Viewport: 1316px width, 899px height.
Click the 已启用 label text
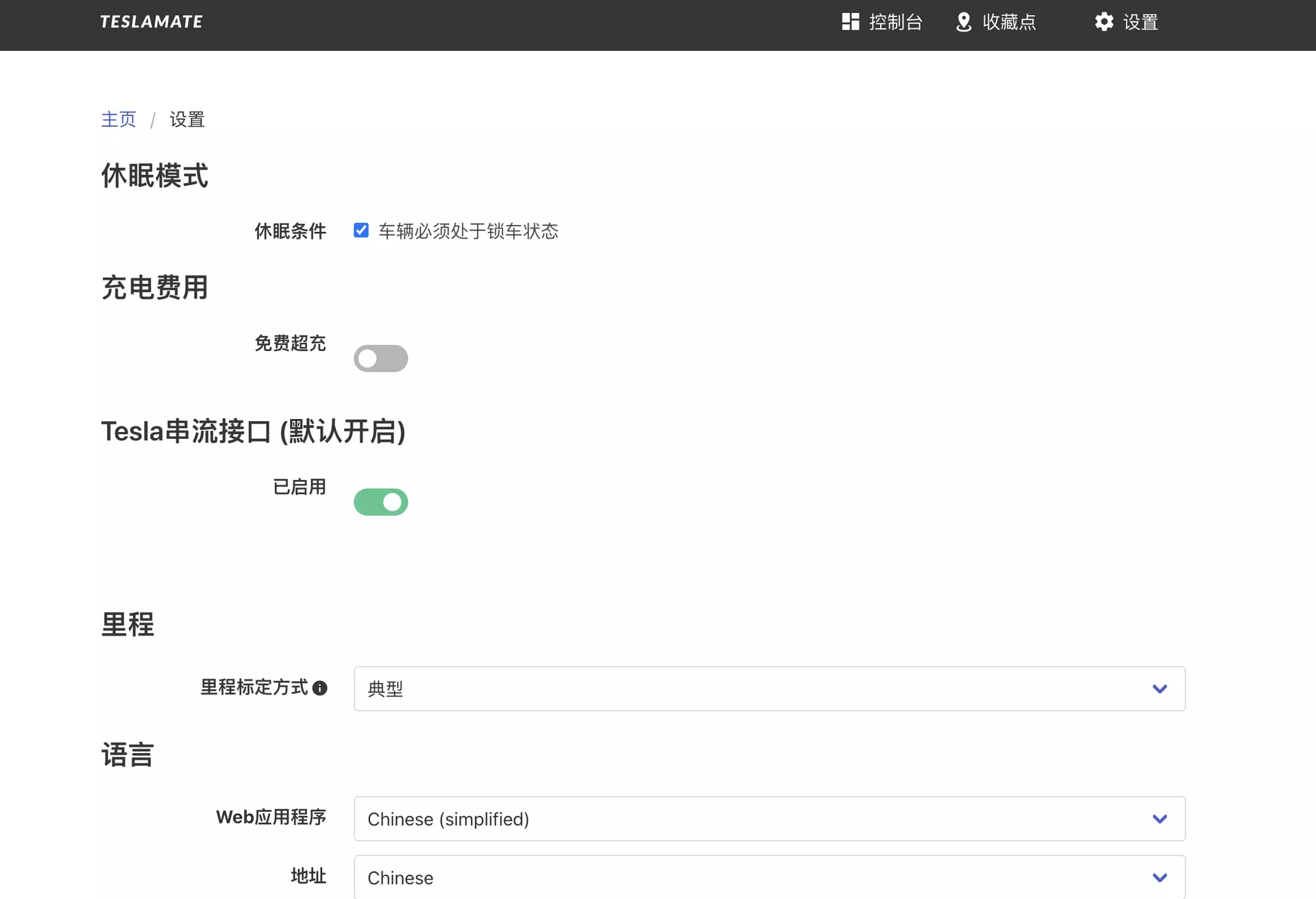click(x=300, y=487)
